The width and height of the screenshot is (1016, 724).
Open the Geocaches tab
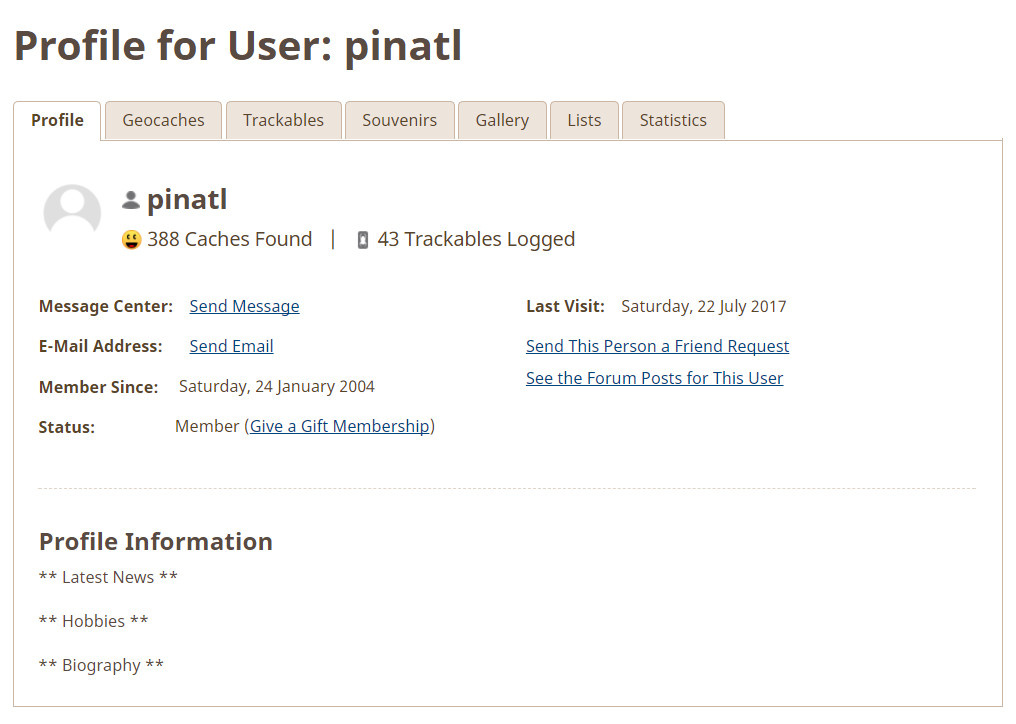pyautogui.click(x=163, y=120)
